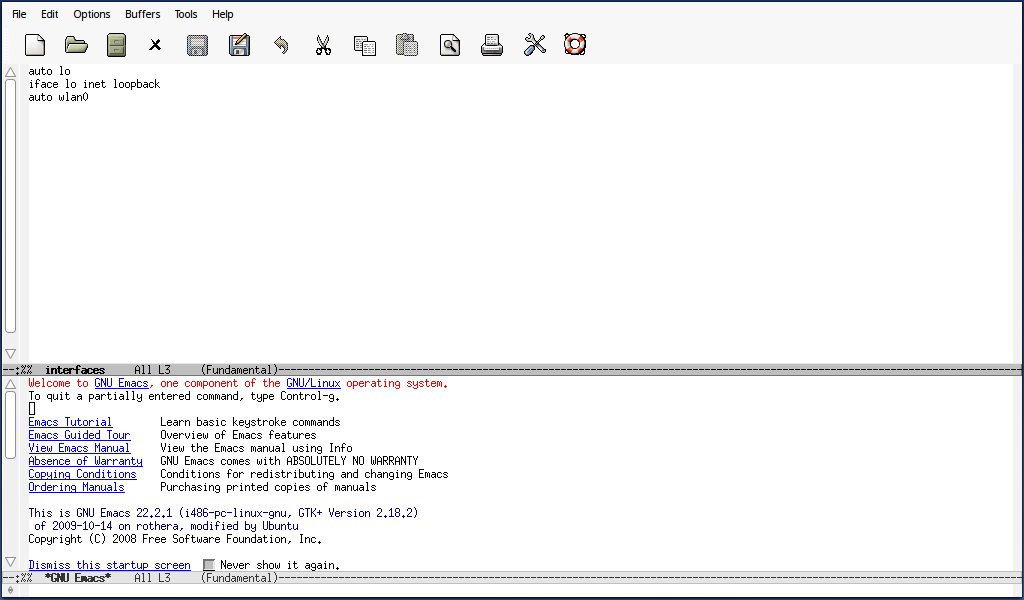
Task: Cut selection with scissors icon
Action: (x=323, y=45)
